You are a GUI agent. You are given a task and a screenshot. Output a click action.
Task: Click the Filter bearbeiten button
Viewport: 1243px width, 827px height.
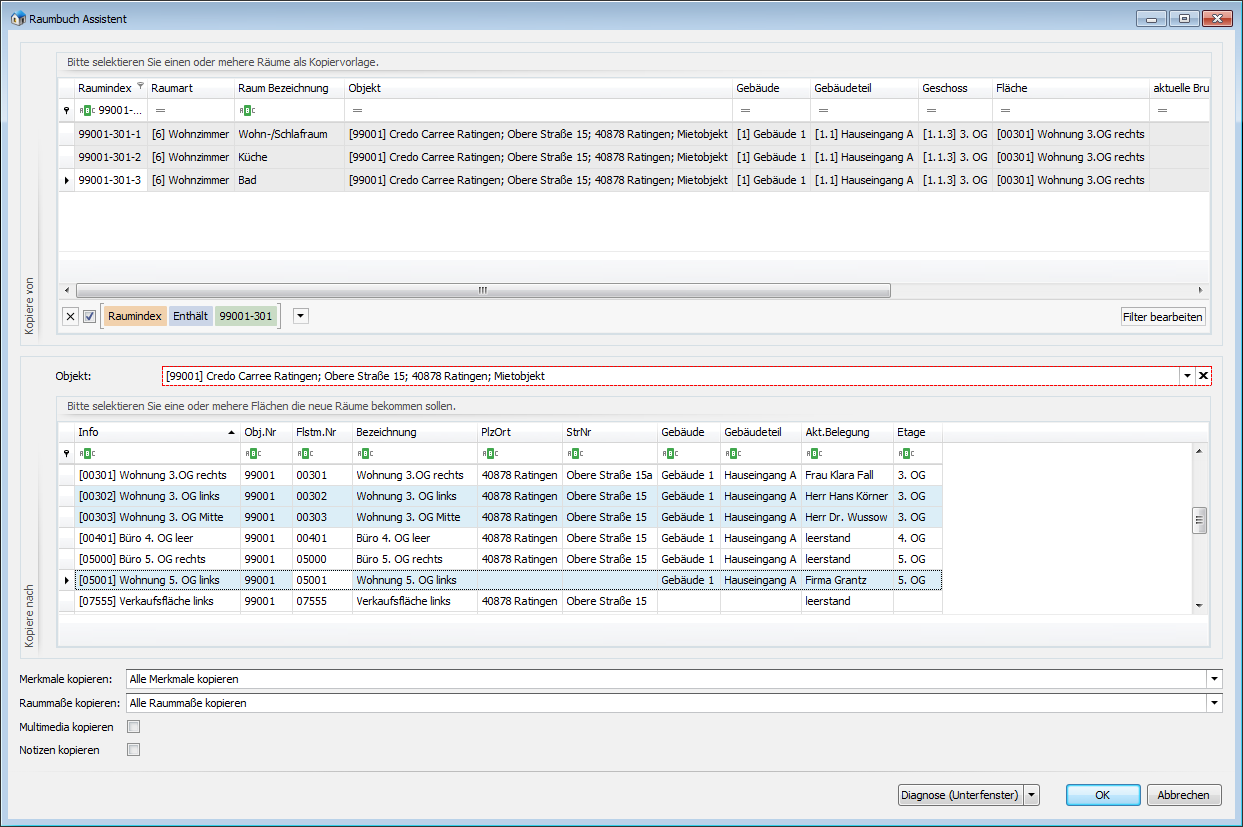(x=1162, y=316)
